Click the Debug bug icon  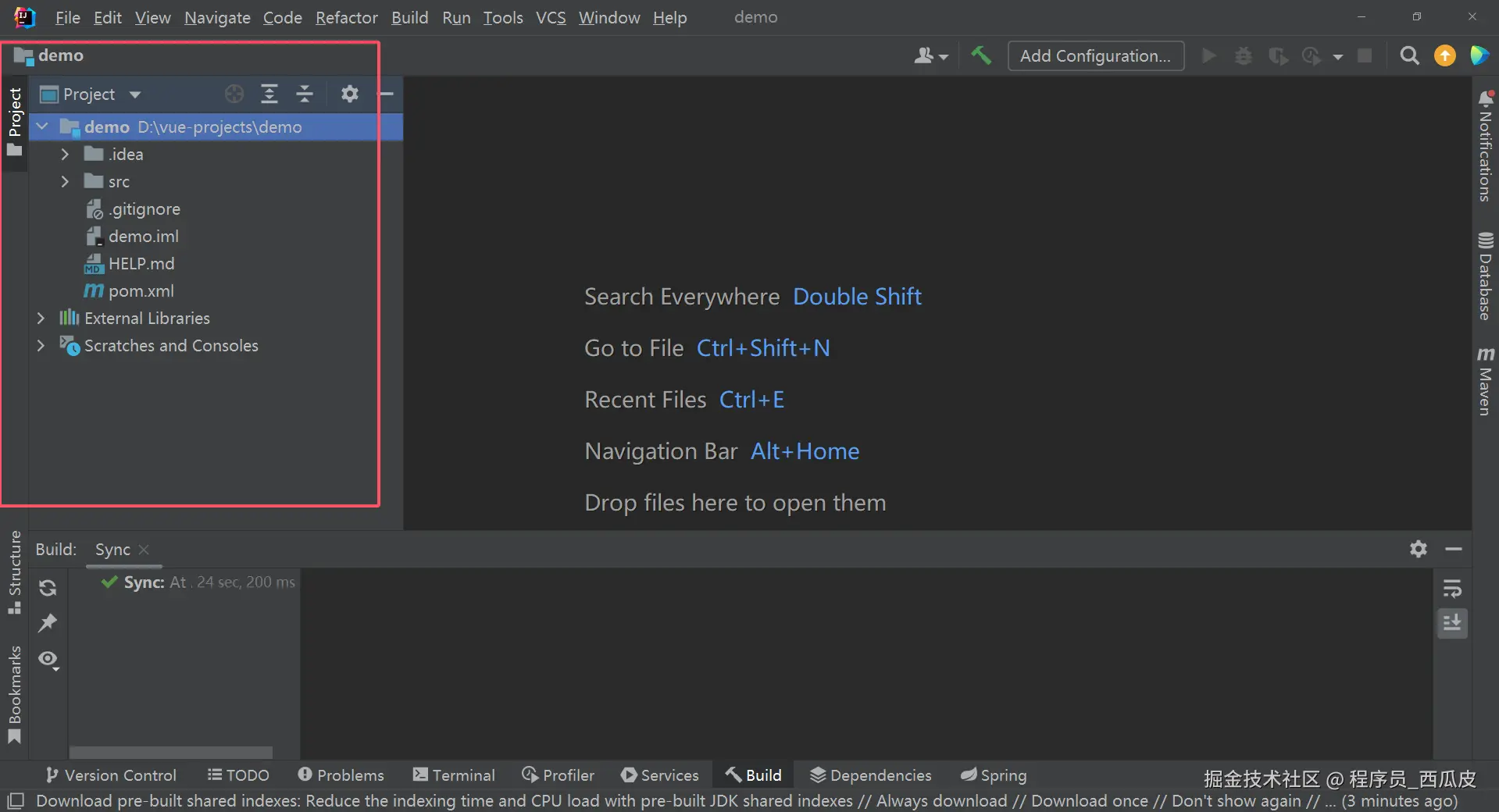pyautogui.click(x=1243, y=55)
